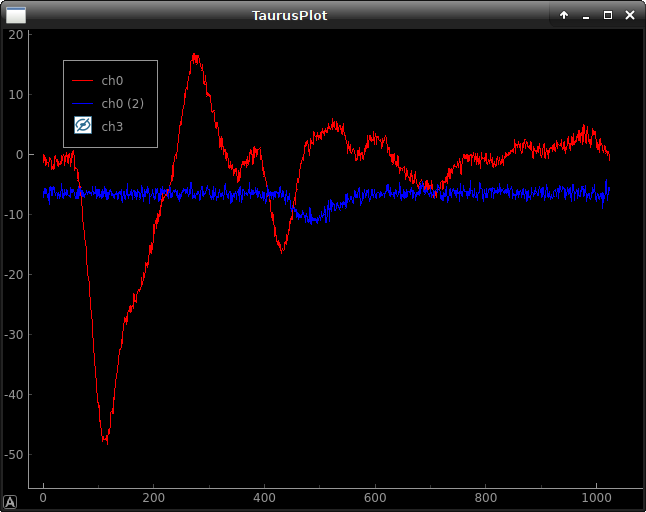The height and width of the screenshot is (512, 646).
Task: Click the x-axis tick label 600
Action: (375, 497)
